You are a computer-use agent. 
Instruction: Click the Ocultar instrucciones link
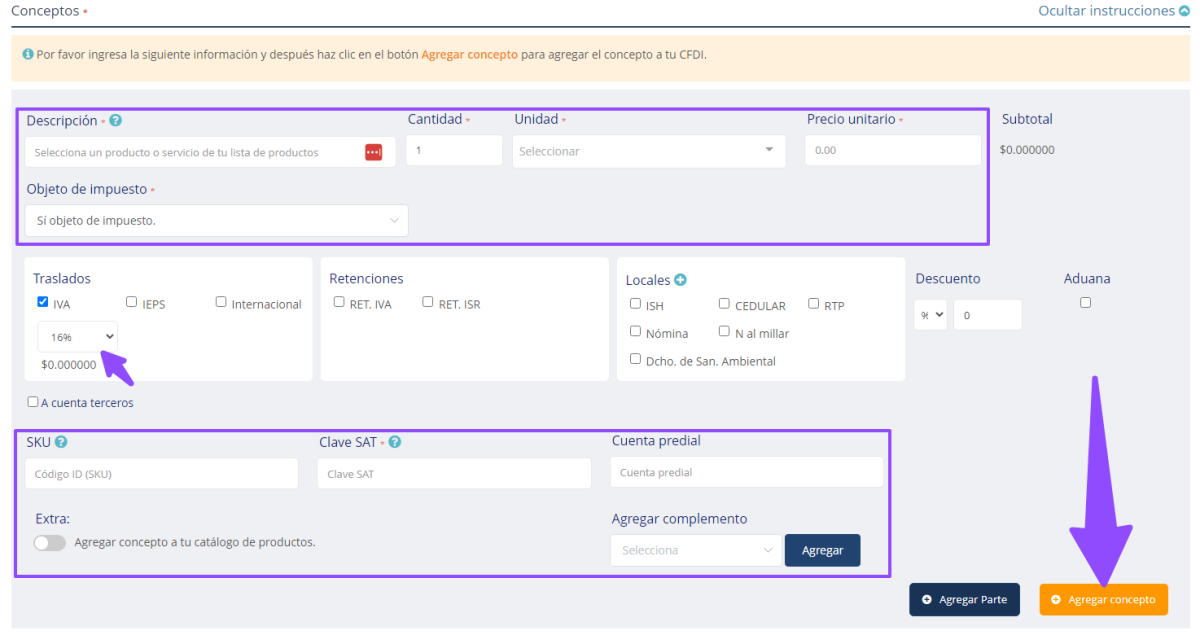click(1106, 11)
